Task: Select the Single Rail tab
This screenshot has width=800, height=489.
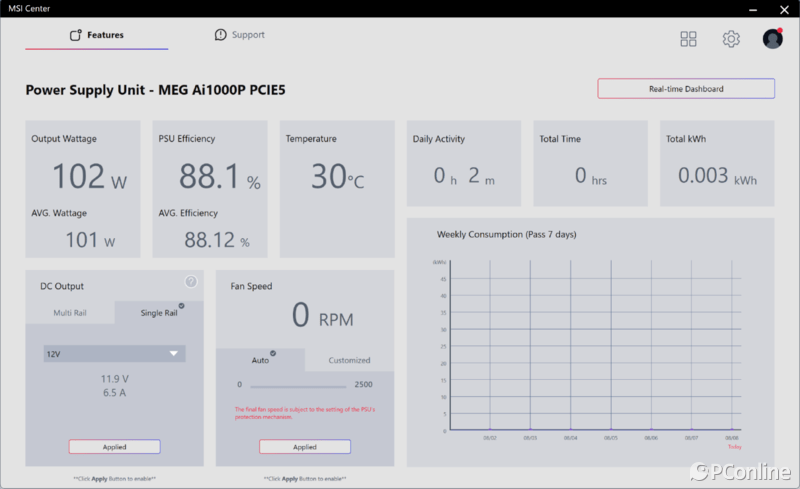Action: tap(159, 312)
